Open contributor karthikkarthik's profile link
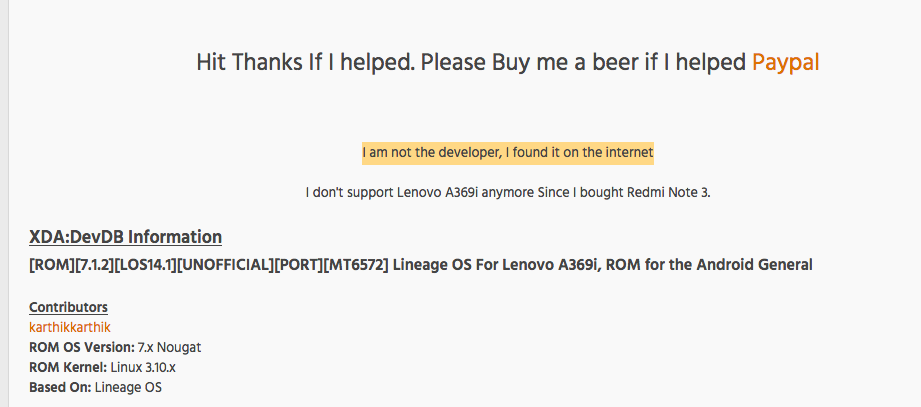This screenshot has width=921, height=407. 70,327
